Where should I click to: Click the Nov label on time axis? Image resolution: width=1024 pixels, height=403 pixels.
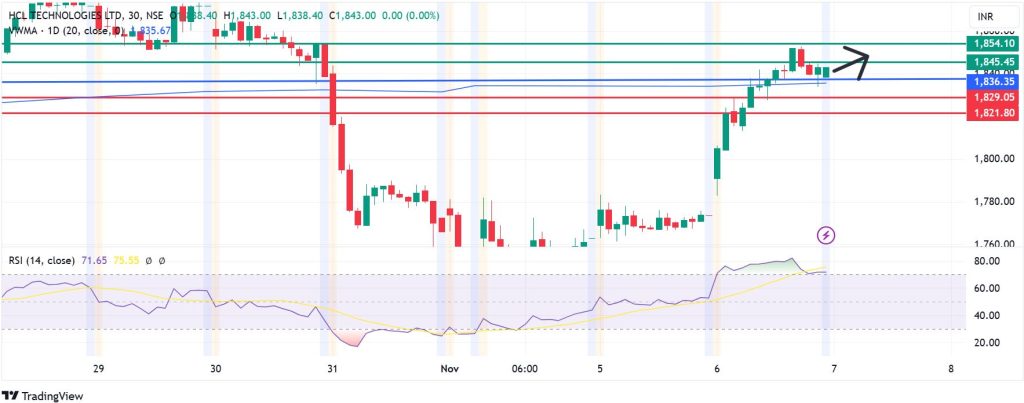pos(449,368)
